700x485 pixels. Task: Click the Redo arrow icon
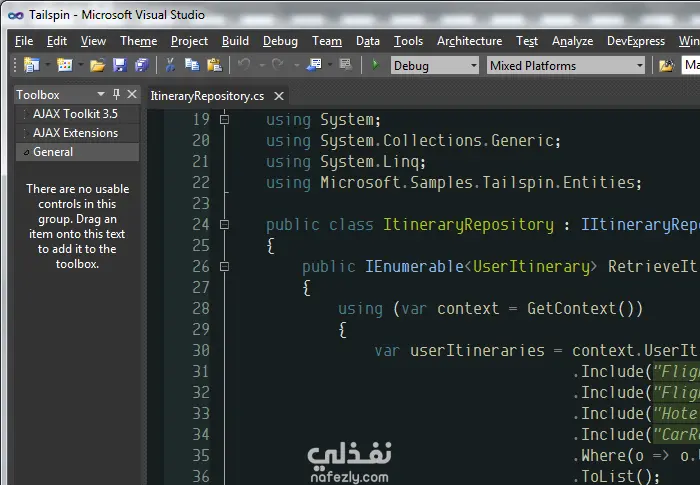[x=278, y=65]
